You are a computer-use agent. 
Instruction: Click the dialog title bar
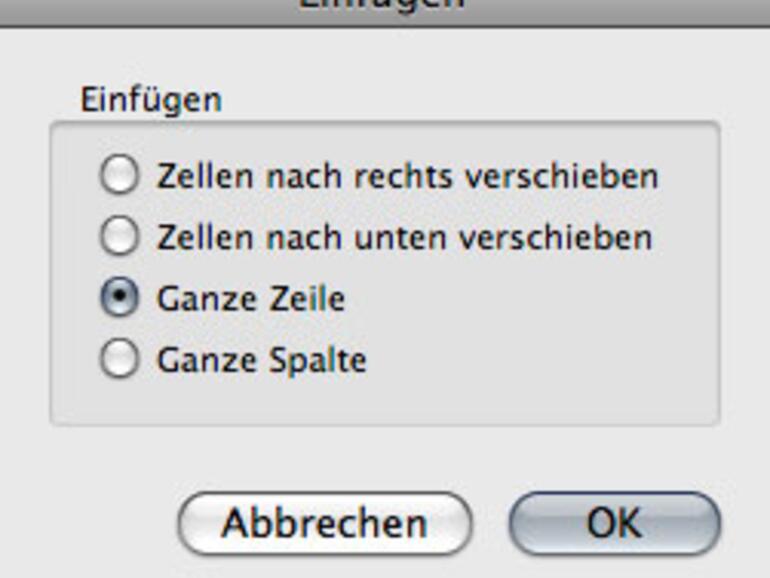coord(385,10)
